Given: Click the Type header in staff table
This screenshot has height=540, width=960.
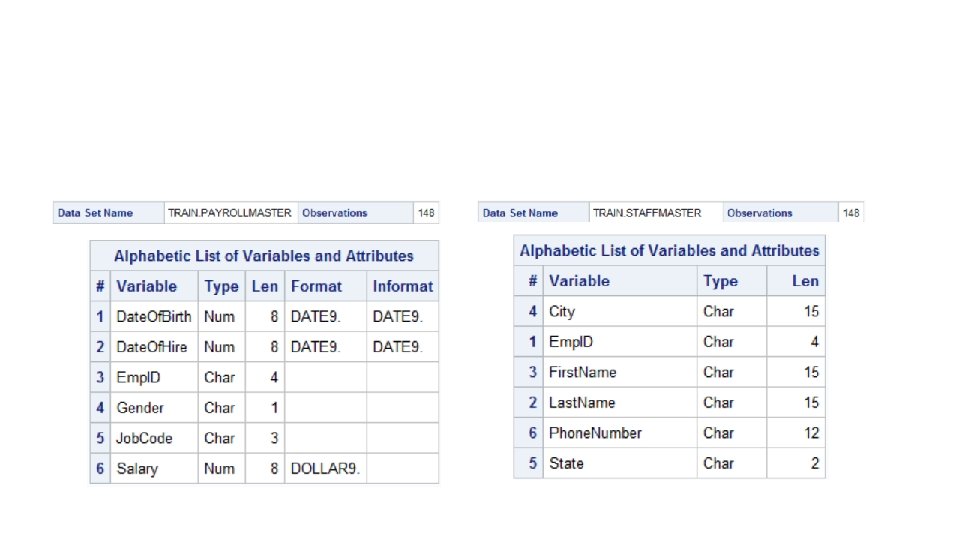Looking at the screenshot, I should [732, 281].
